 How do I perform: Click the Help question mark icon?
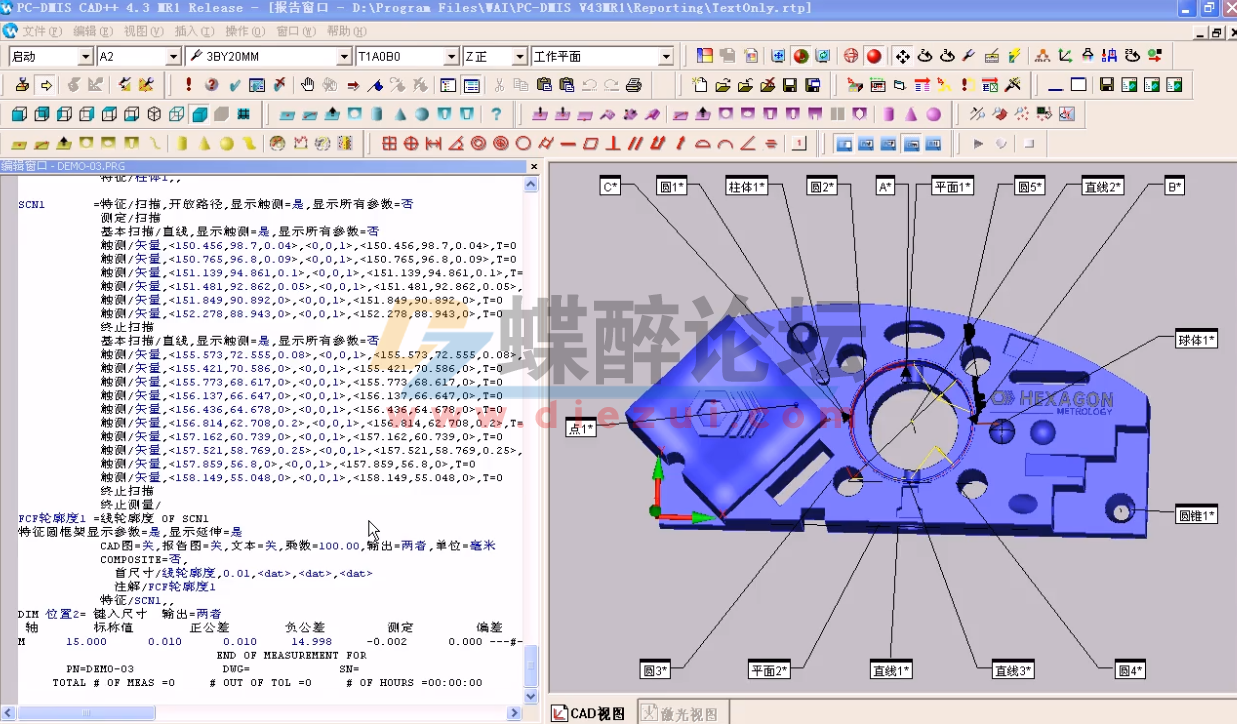coord(498,114)
